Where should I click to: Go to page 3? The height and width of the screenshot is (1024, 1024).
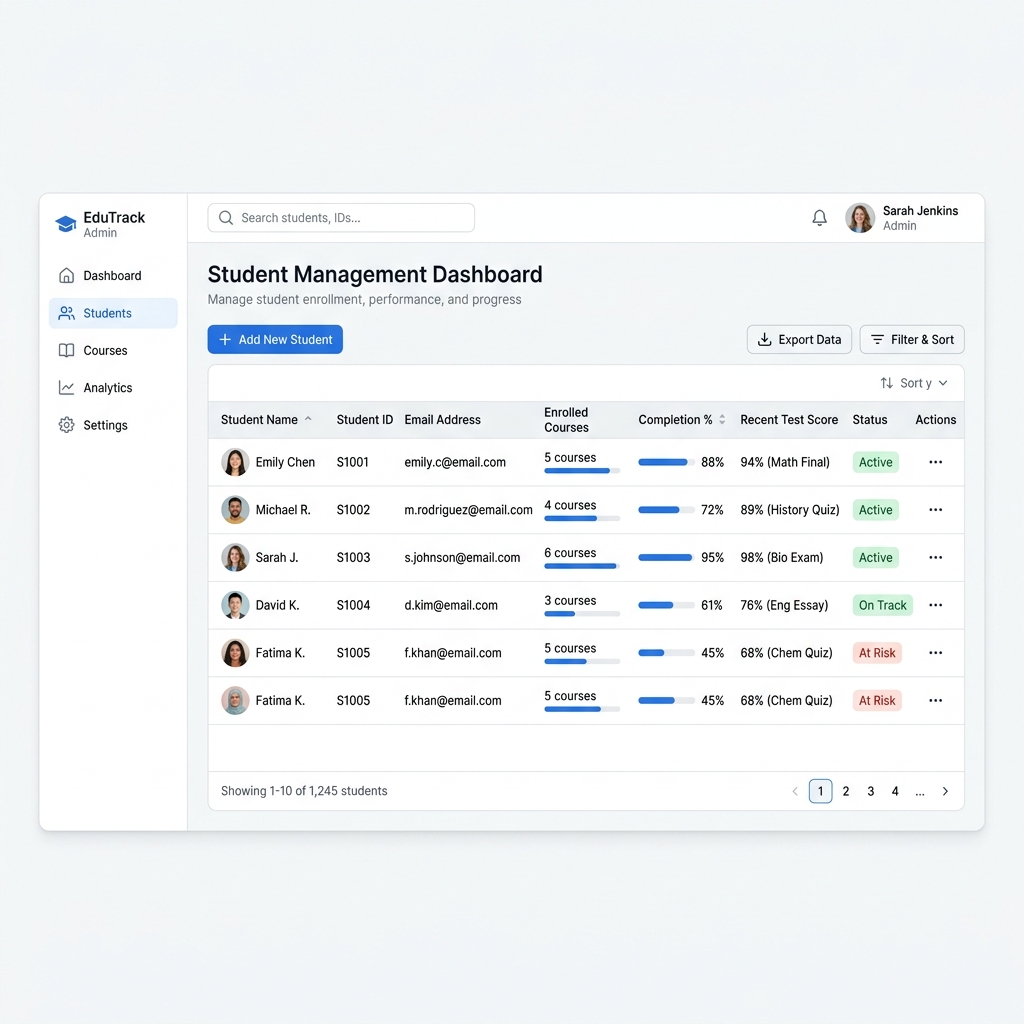[871, 792]
